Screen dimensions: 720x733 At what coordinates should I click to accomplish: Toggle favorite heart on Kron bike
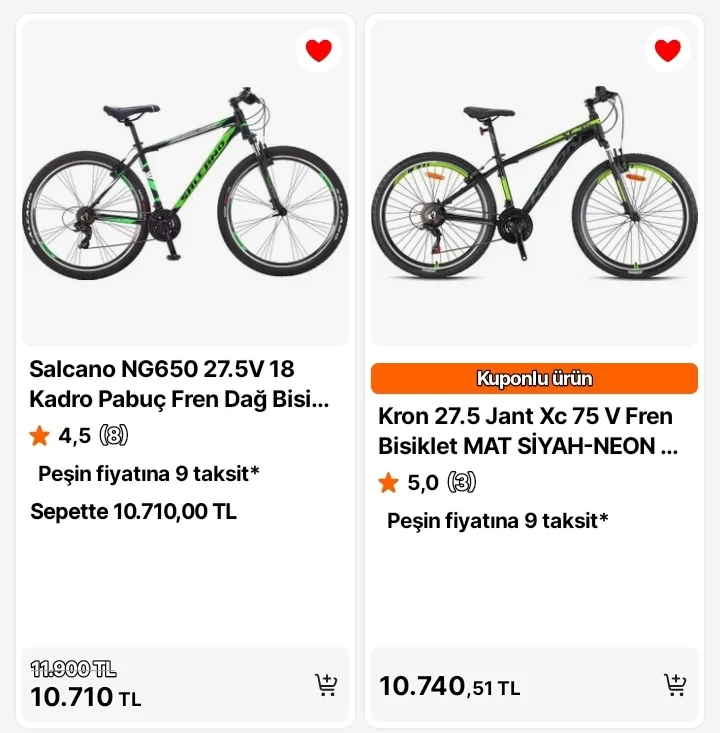click(667, 50)
